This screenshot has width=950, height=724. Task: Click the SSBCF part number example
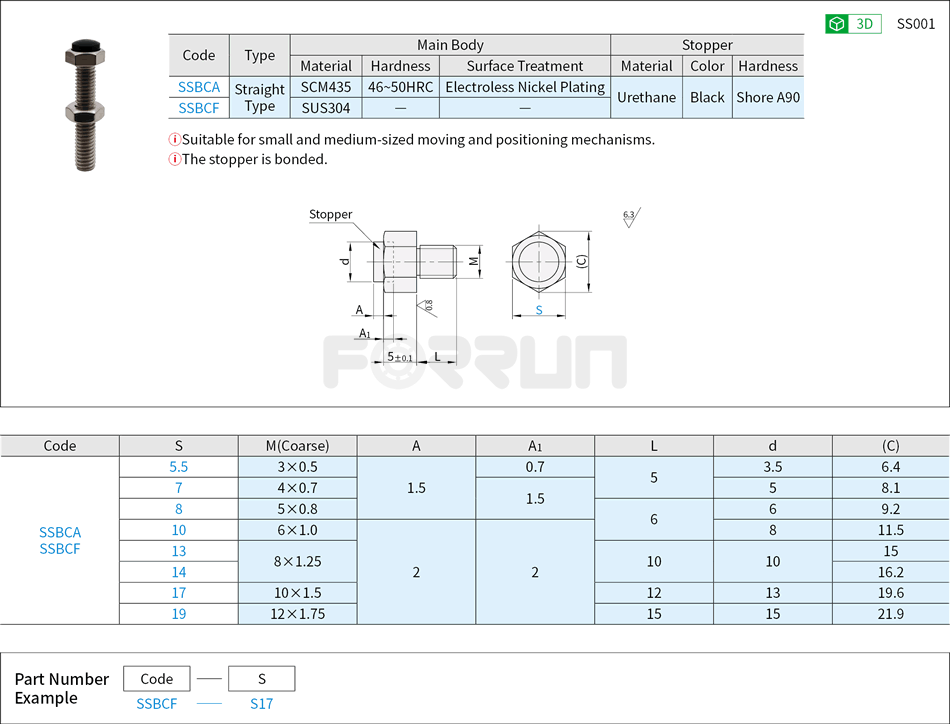click(x=156, y=704)
